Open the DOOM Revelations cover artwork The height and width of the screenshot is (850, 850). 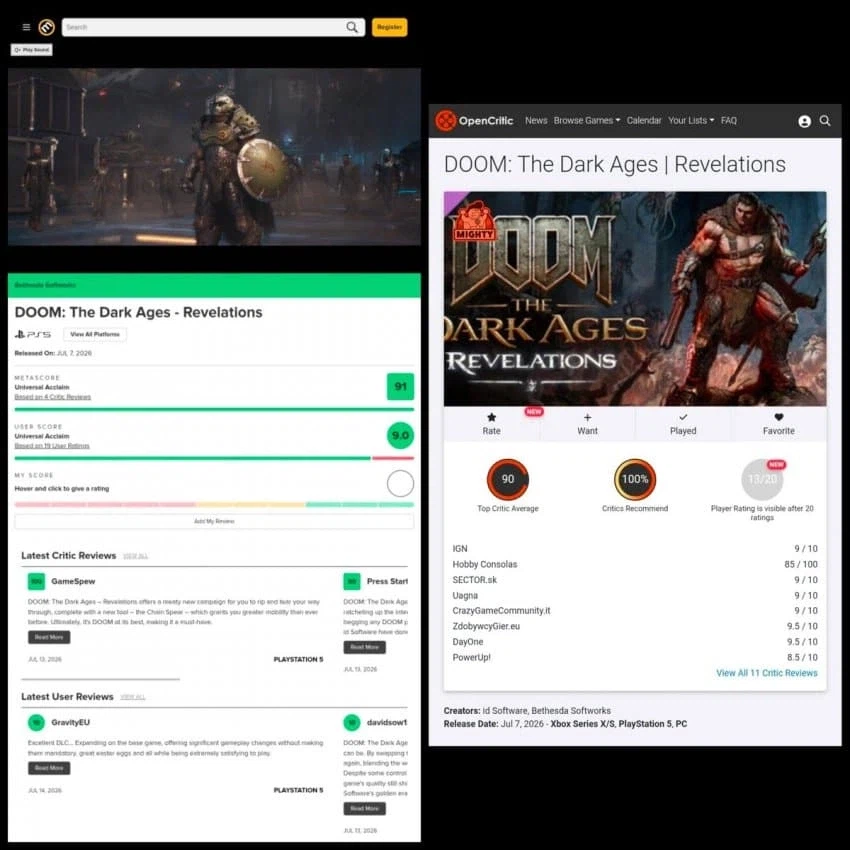635,299
